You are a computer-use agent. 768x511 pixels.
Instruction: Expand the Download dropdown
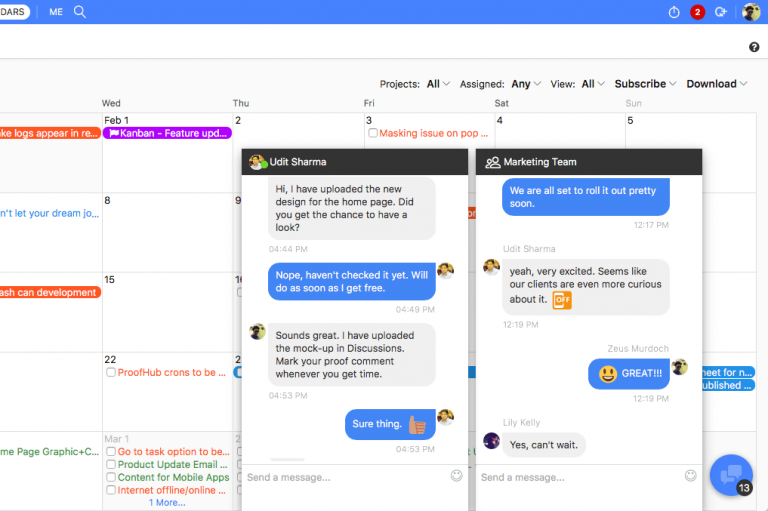pyautogui.click(x=717, y=84)
